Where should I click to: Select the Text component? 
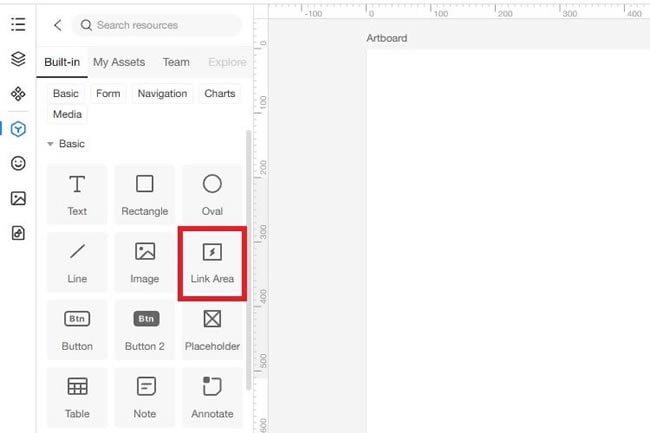click(x=77, y=195)
